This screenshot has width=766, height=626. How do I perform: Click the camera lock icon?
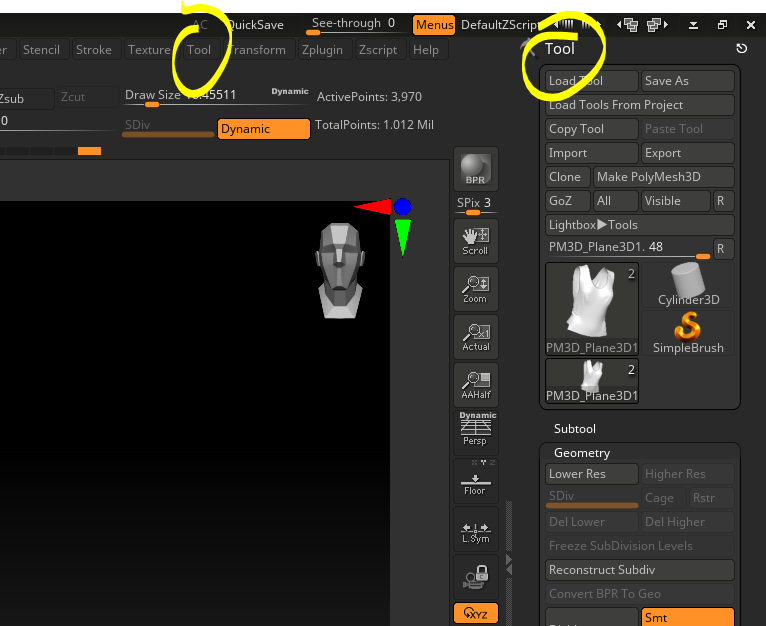click(475, 577)
